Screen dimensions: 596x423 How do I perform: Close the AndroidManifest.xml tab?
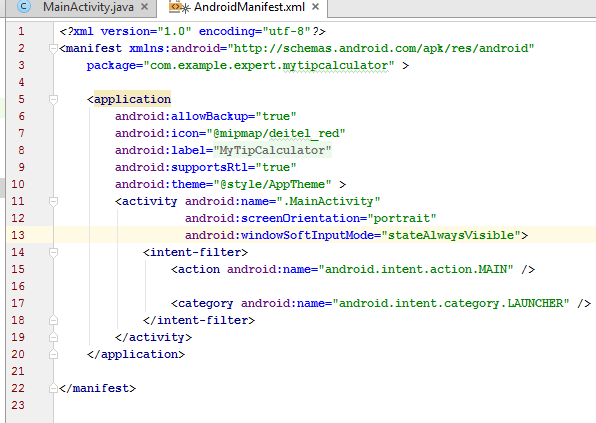(x=315, y=6)
